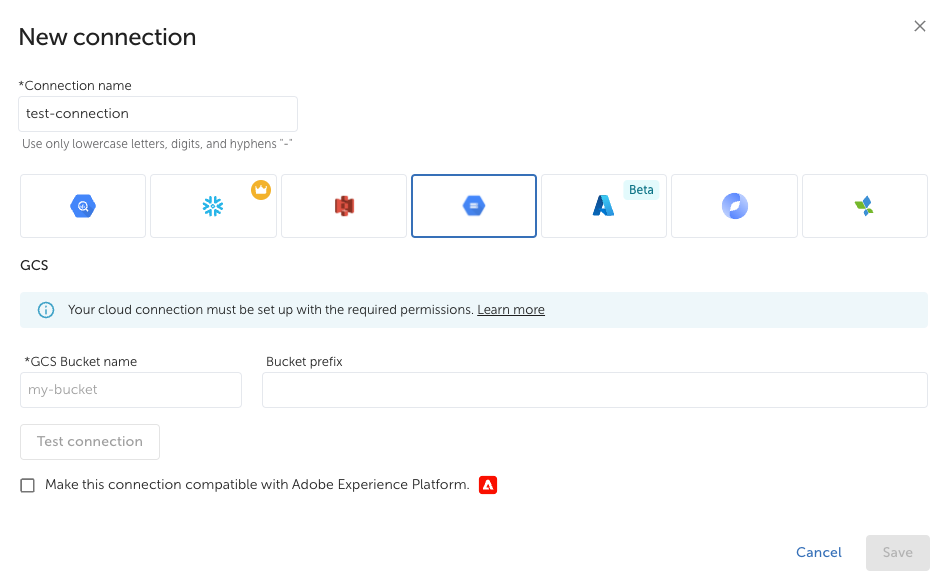944x587 pixels.
Task: Click the red Adobe logo icon
Action: [x=488, y=485]
